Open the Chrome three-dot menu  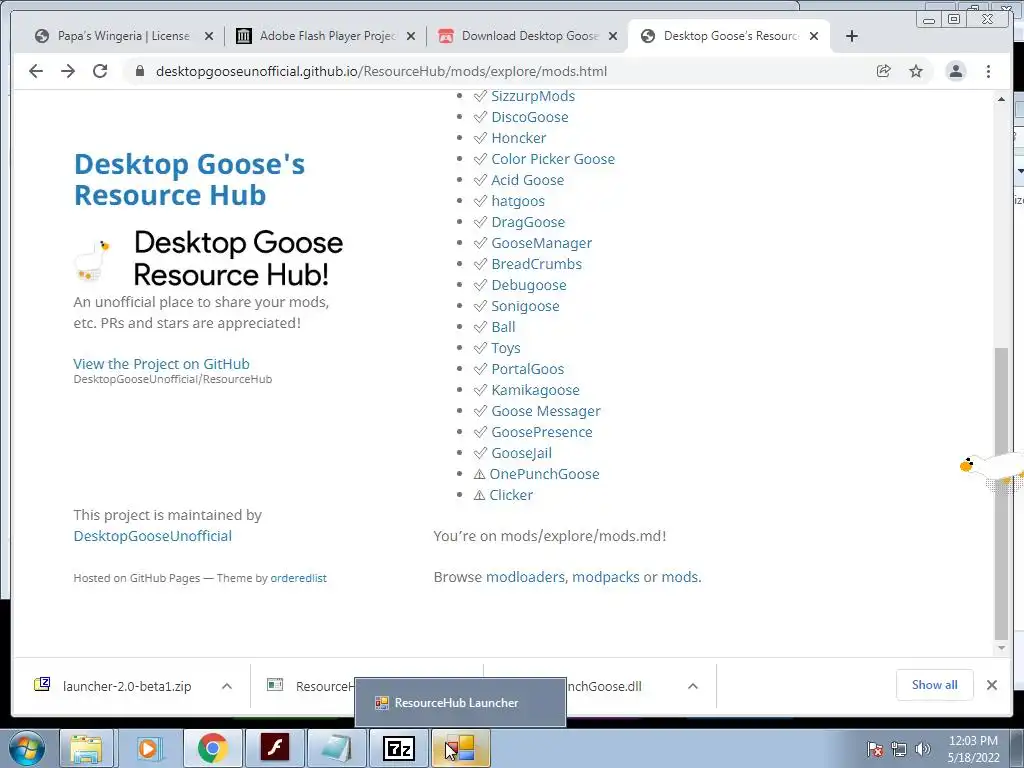coord(988,71)
